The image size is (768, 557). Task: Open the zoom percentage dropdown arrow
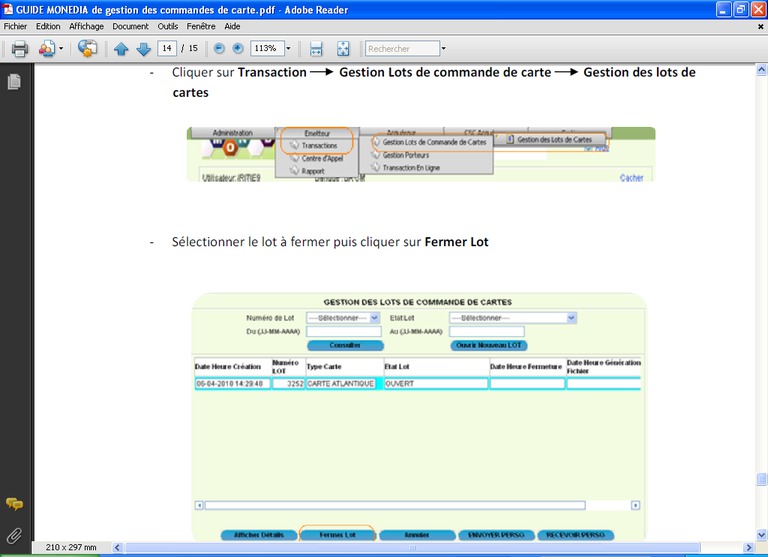point(288,48)
